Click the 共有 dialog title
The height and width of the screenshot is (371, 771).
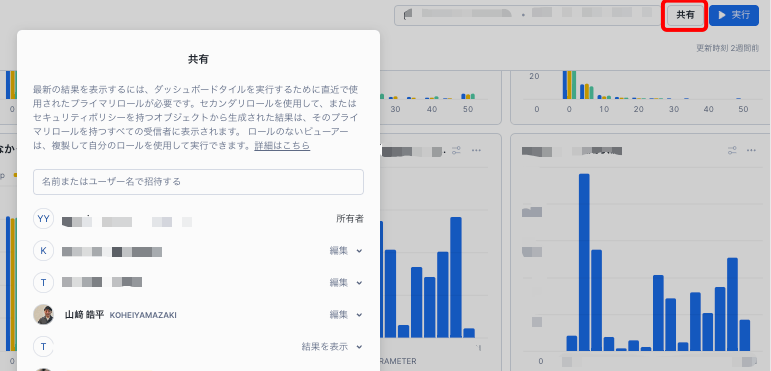click(x=198, y=59)
